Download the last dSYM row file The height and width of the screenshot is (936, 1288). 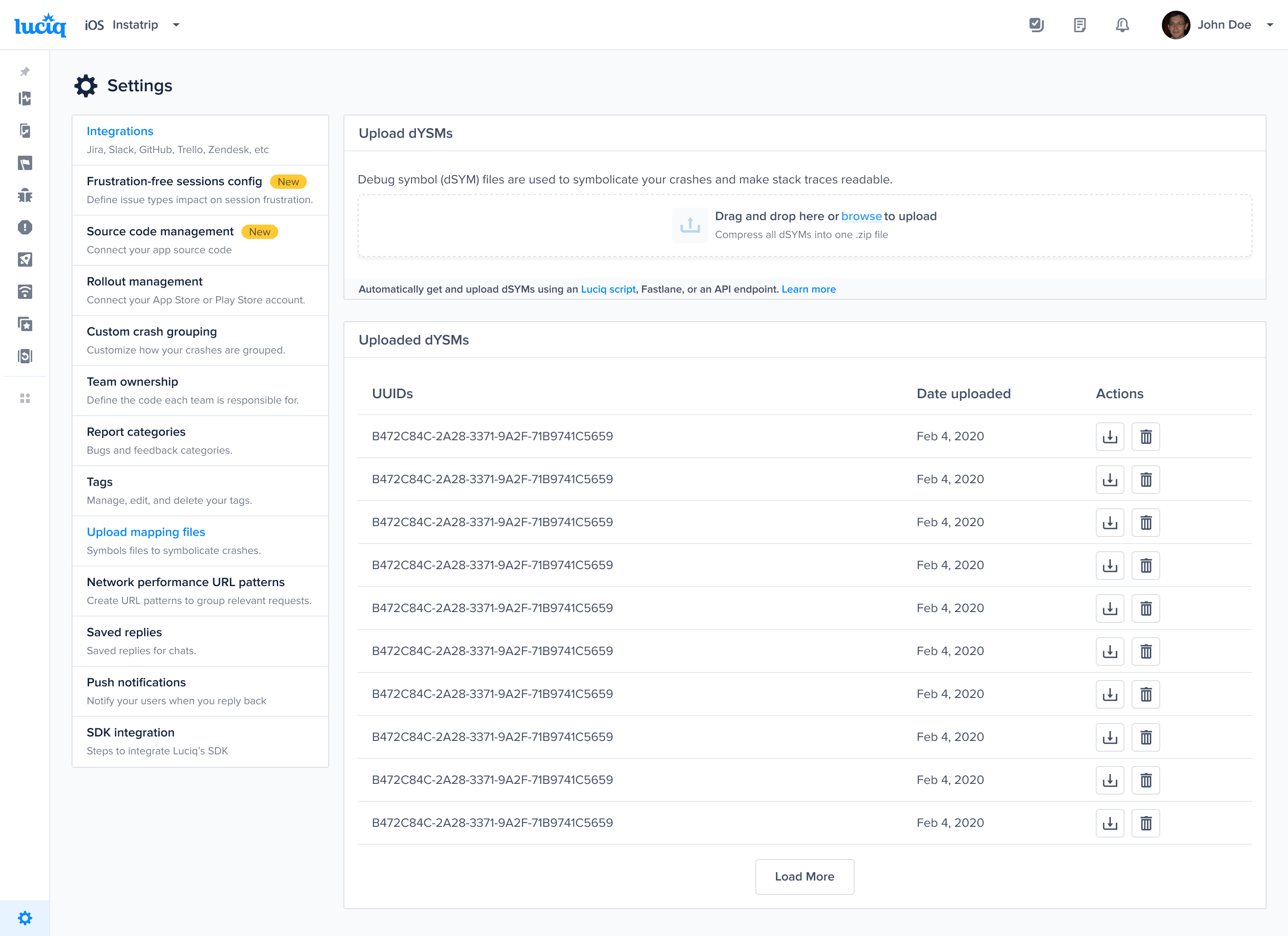coord(1110,823)
